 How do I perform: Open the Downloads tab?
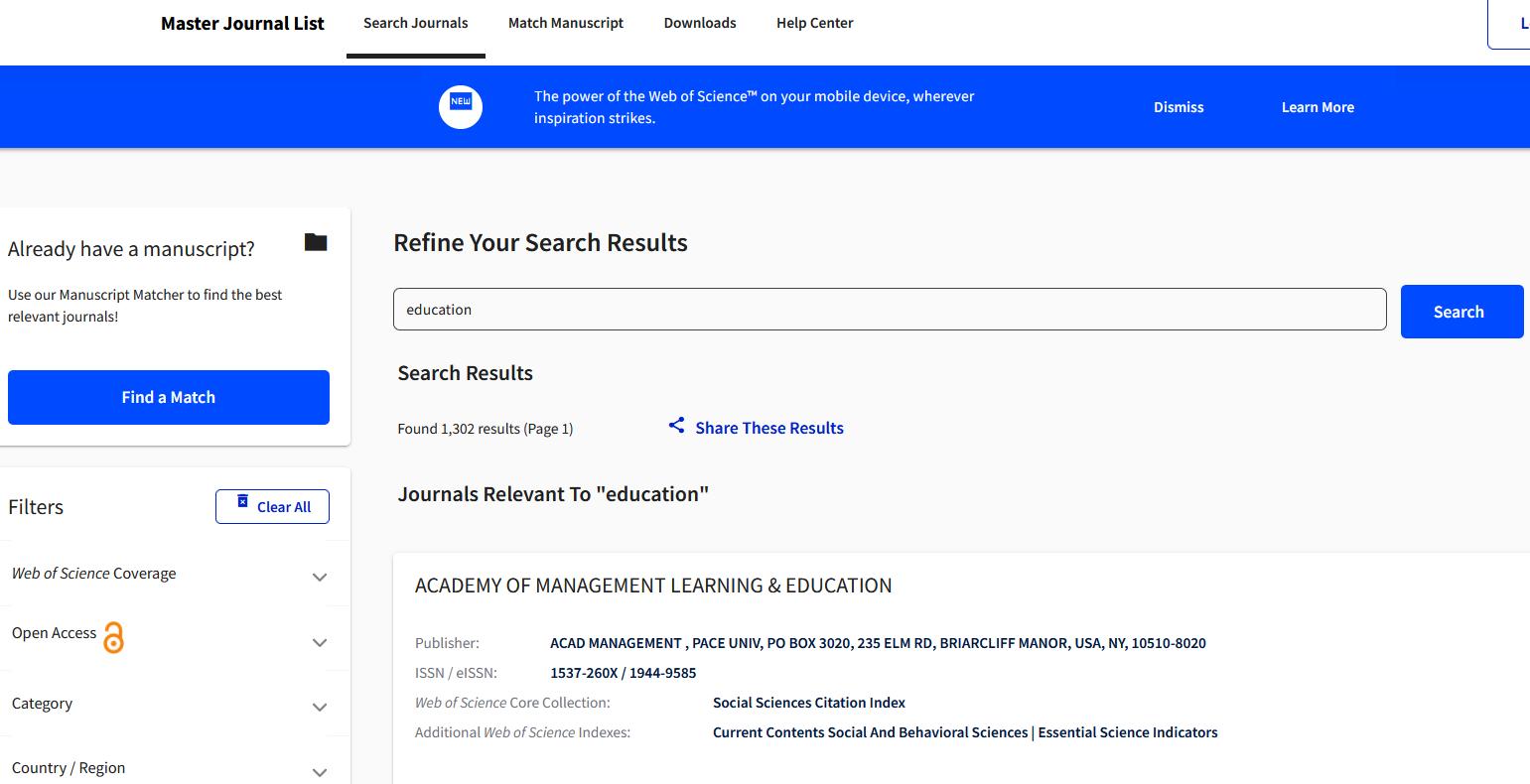tap(700, 23)
